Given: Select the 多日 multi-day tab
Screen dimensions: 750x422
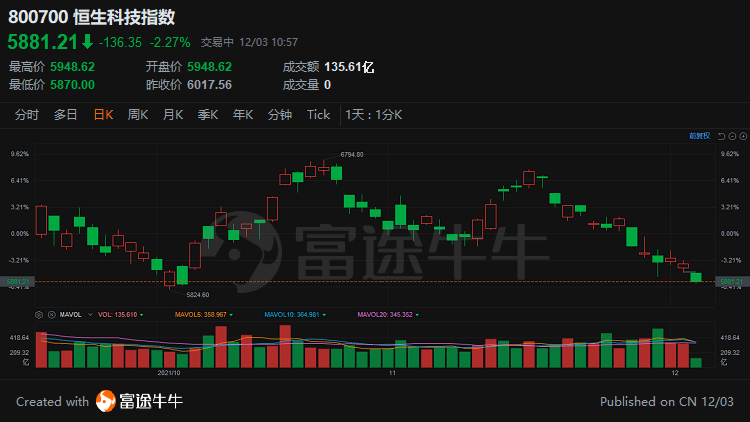Looking at the screenshot, I should tap(66, 115).
